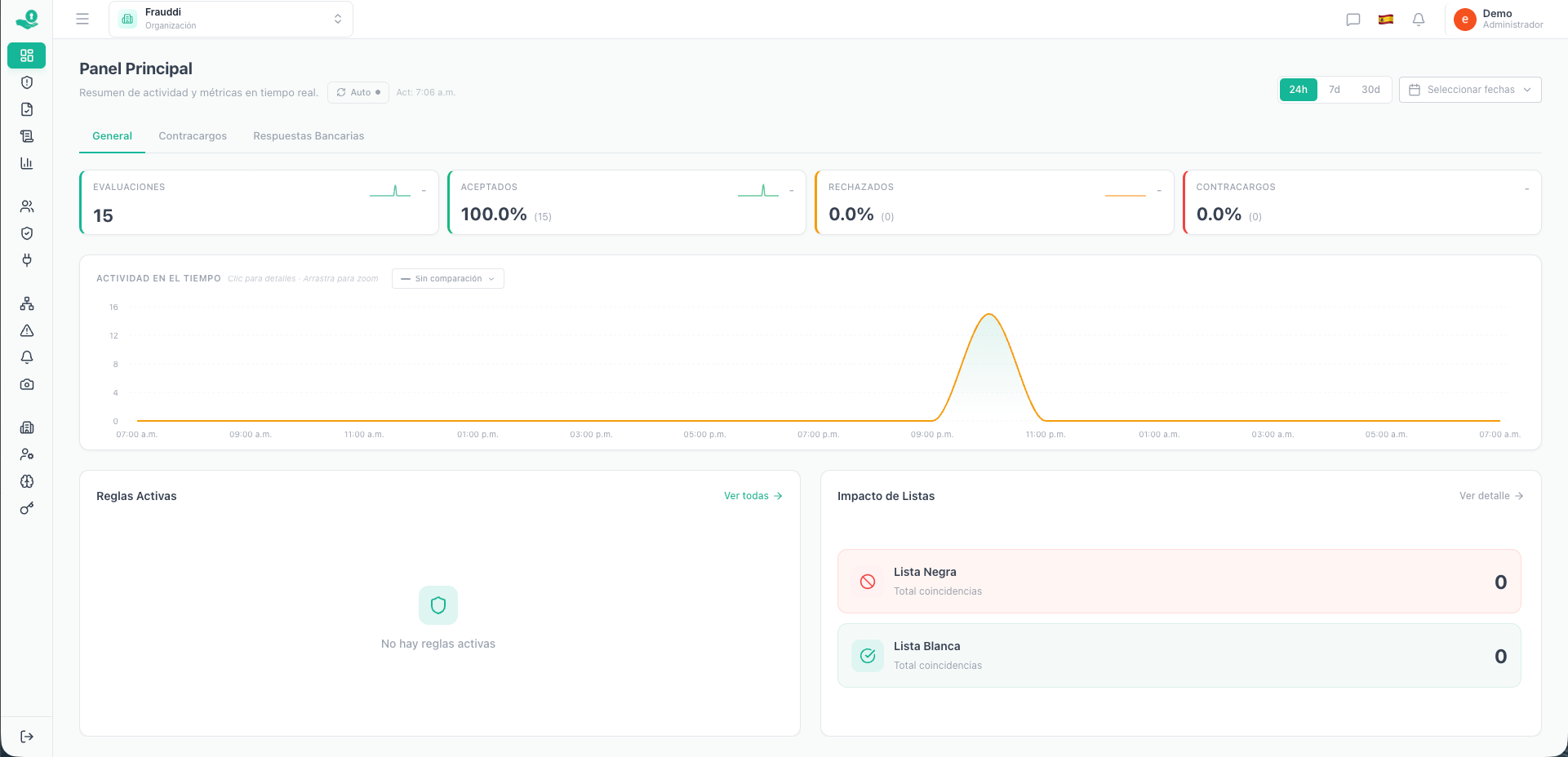This screenshot has width=1568, height=757.
Task: Open the users section from the sidebar
Action: point(27,206)
